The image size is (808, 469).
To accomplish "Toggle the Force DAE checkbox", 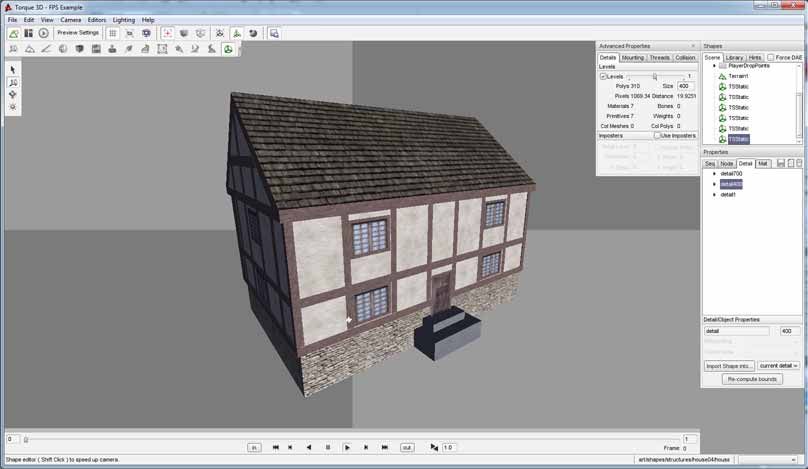I will 771,58.
